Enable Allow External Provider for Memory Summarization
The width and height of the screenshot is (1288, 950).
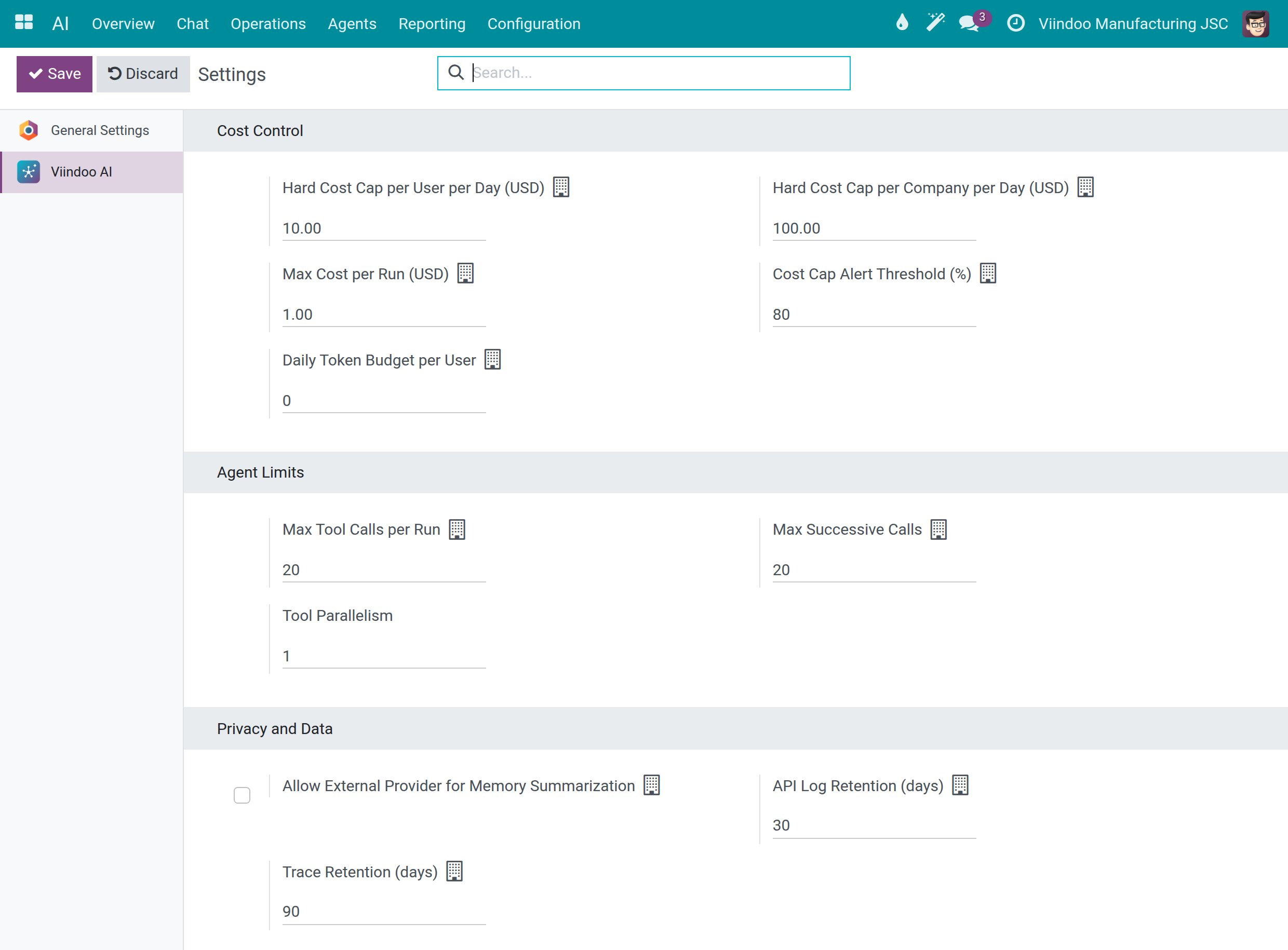click(242, 795)
